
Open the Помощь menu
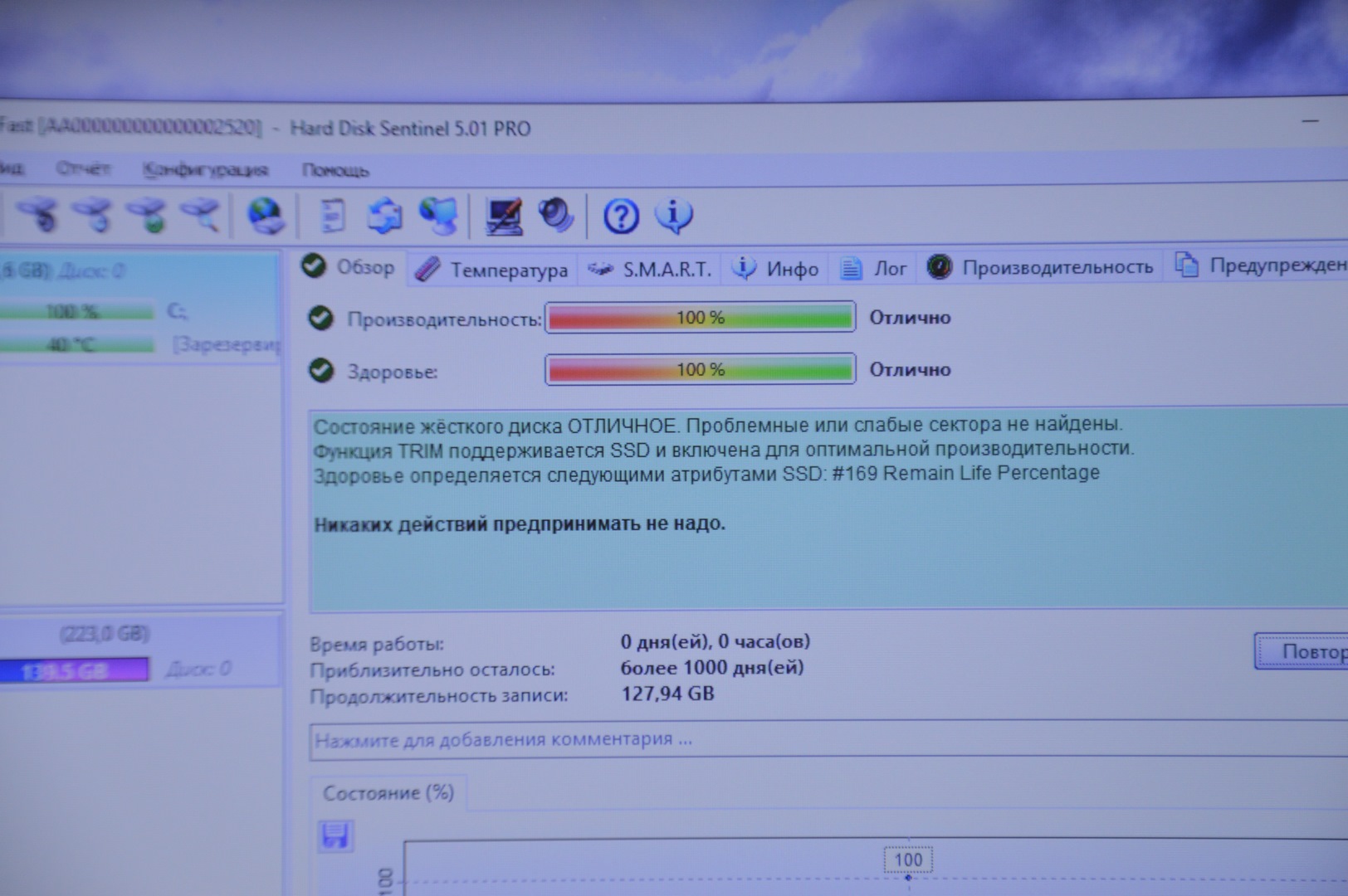pyautogui.click(x=335, y=170)
